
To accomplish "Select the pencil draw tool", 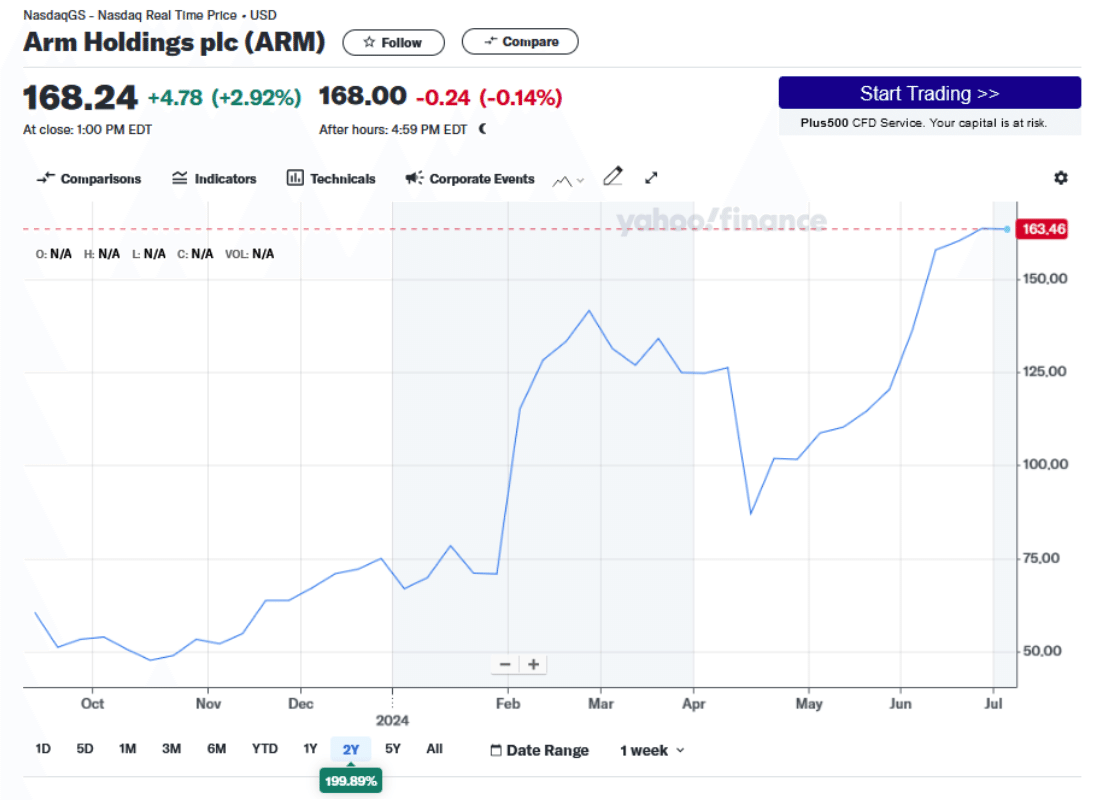I will click(x=613, y=177).
